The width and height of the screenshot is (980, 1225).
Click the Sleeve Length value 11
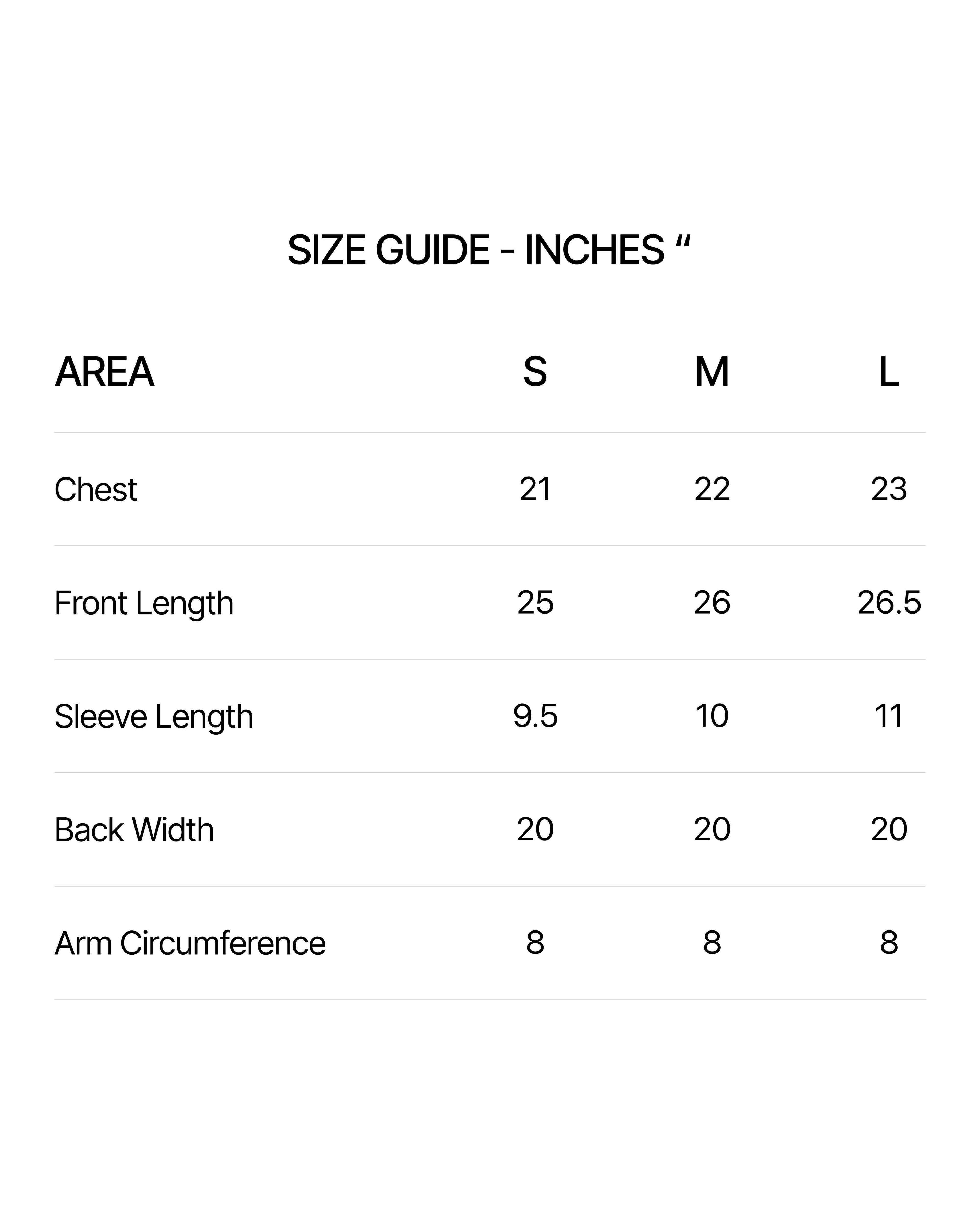889,716
